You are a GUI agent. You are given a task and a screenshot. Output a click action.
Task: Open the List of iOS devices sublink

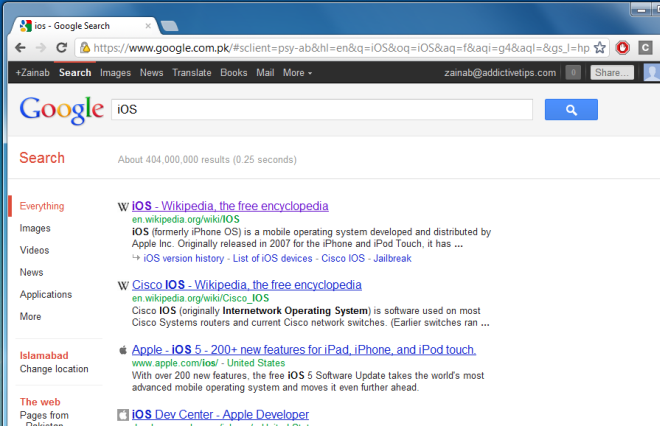point(272,258)
